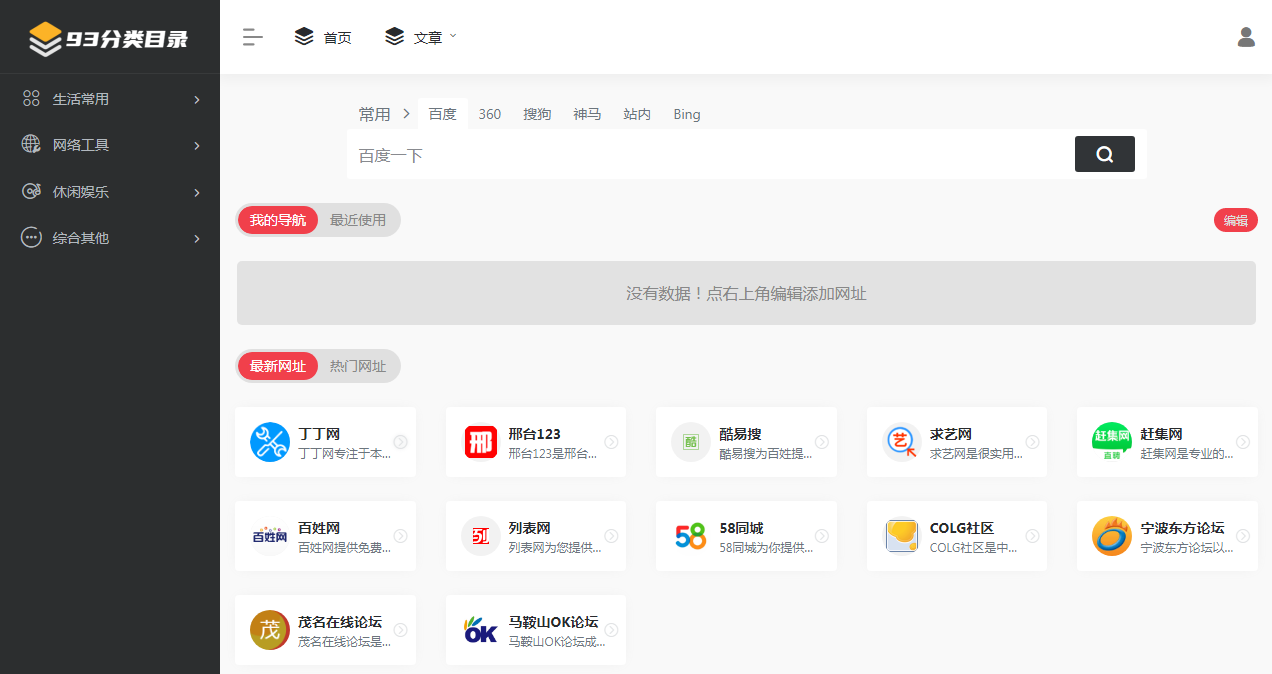Switch to 热门网址 tab
This screenshot has width=1272, height=674.
[x=358, y=366]
